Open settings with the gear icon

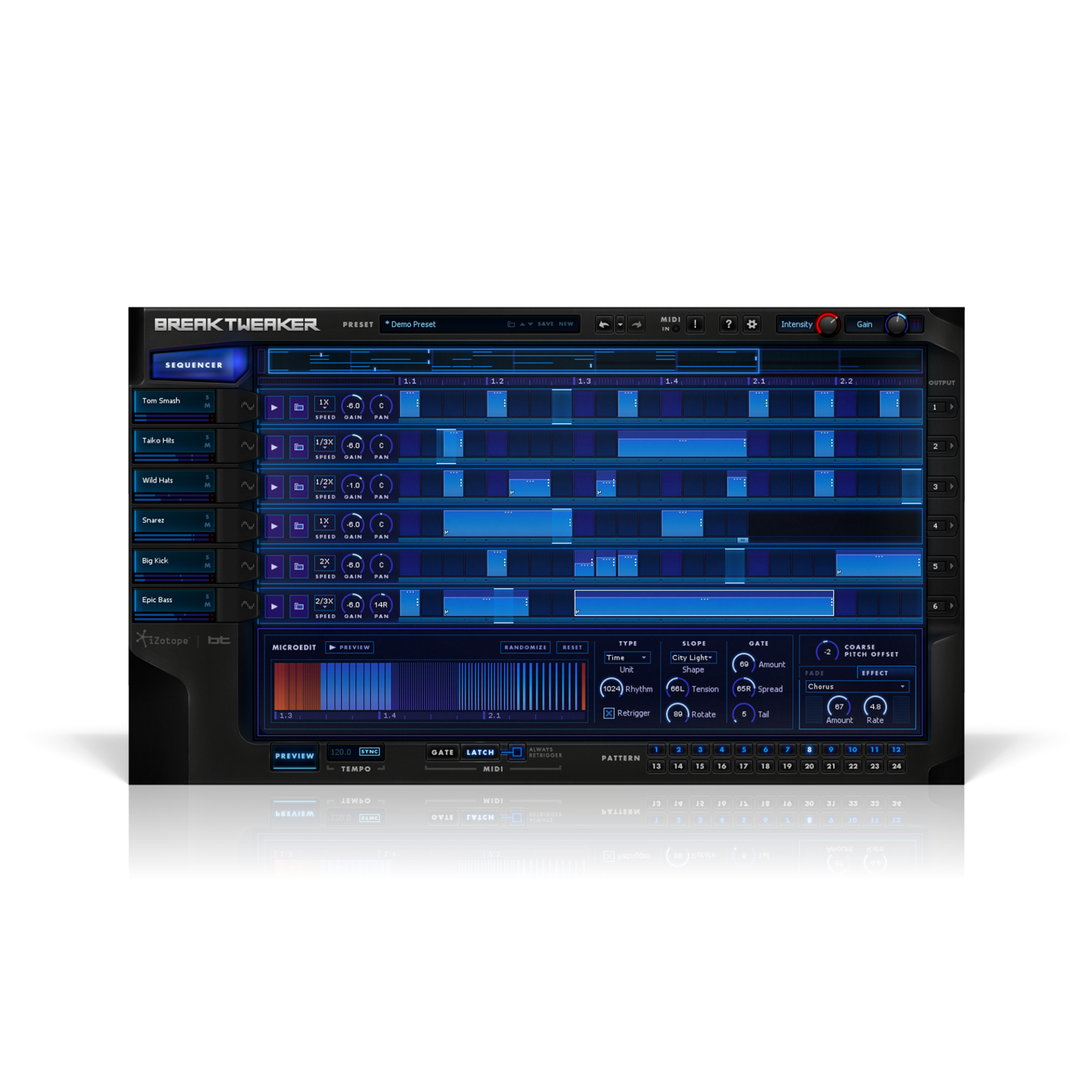[x=752, y=324]
